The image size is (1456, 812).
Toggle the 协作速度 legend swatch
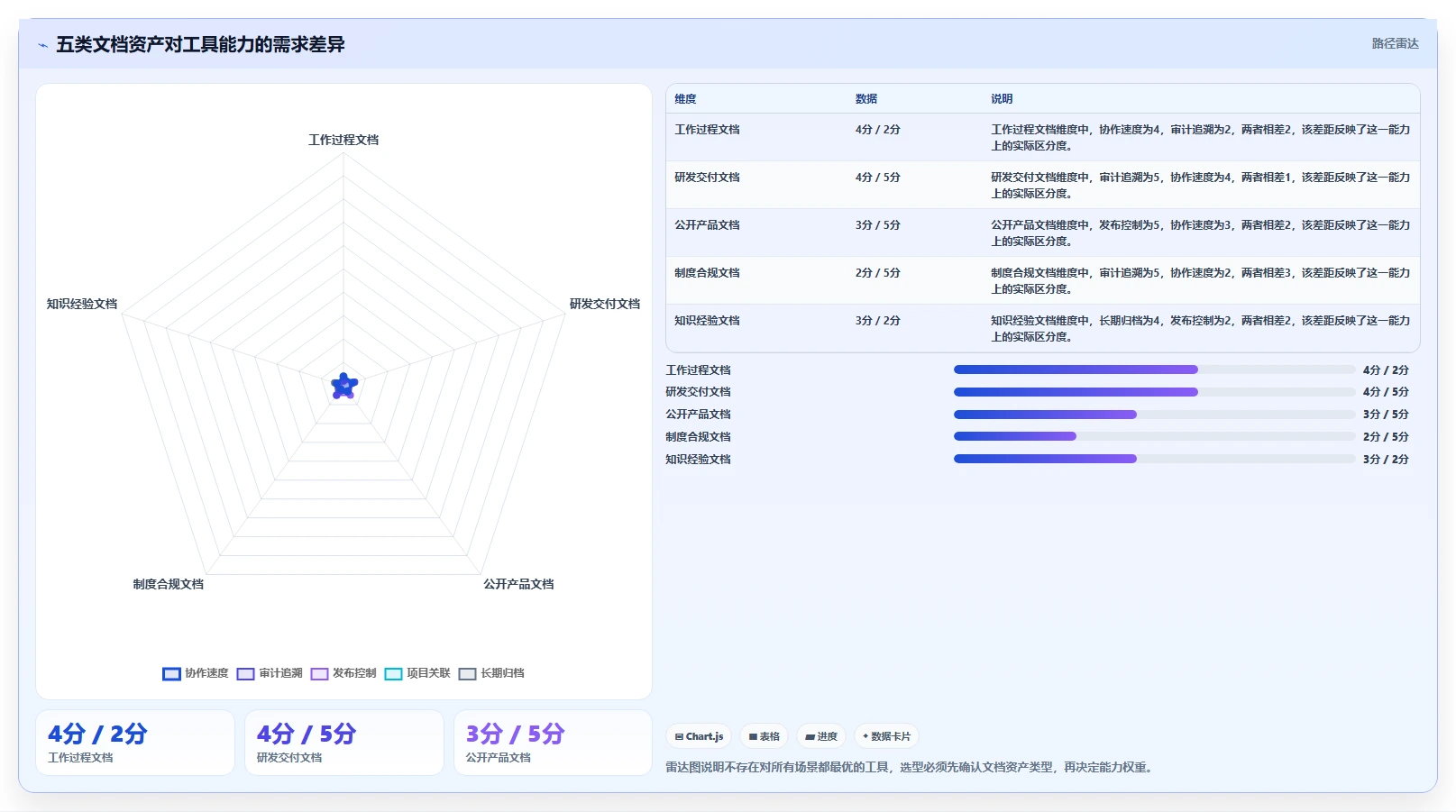[171, 674]
